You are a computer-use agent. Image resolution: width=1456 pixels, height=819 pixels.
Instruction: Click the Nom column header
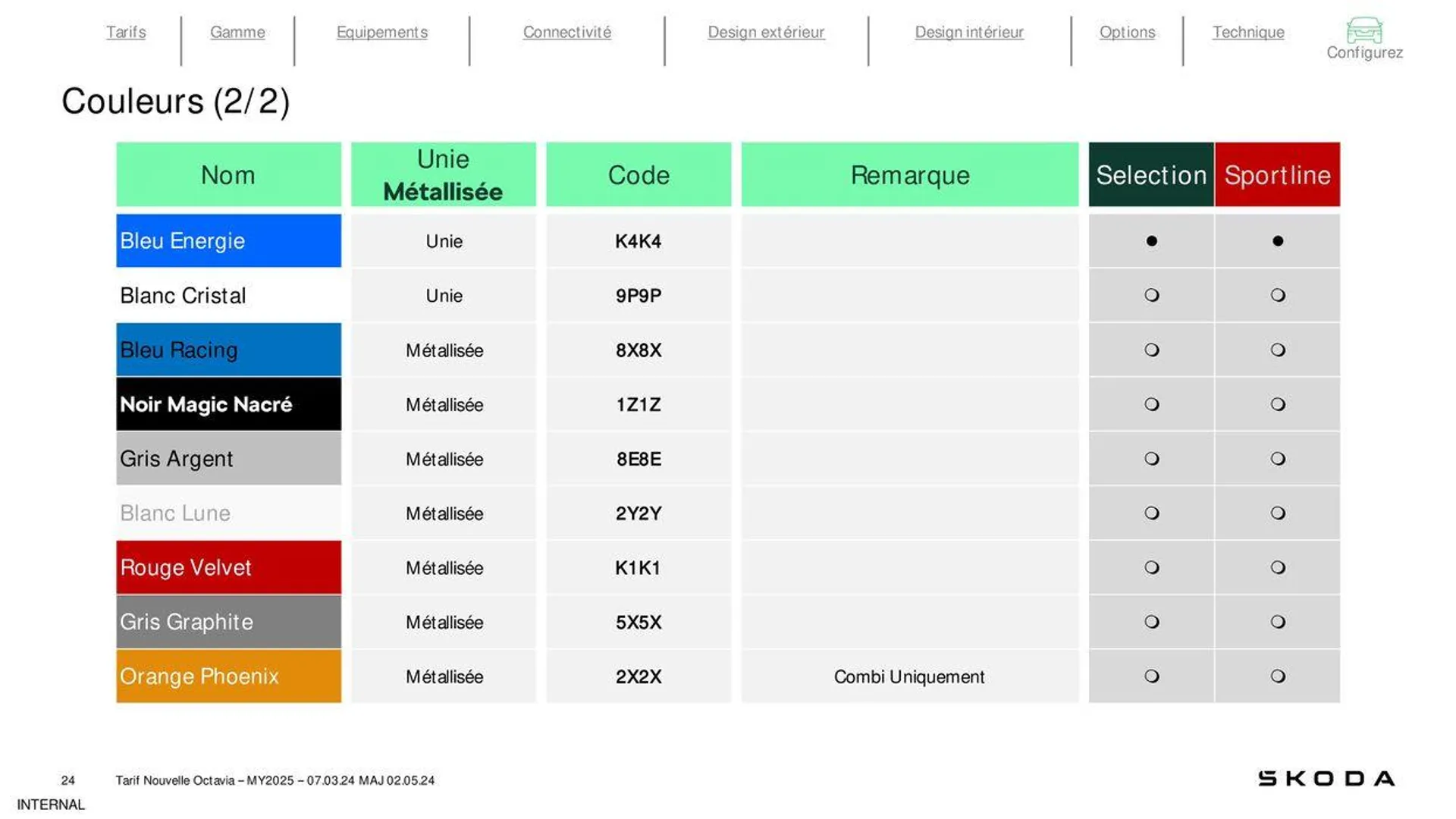(x=228, y=174)
